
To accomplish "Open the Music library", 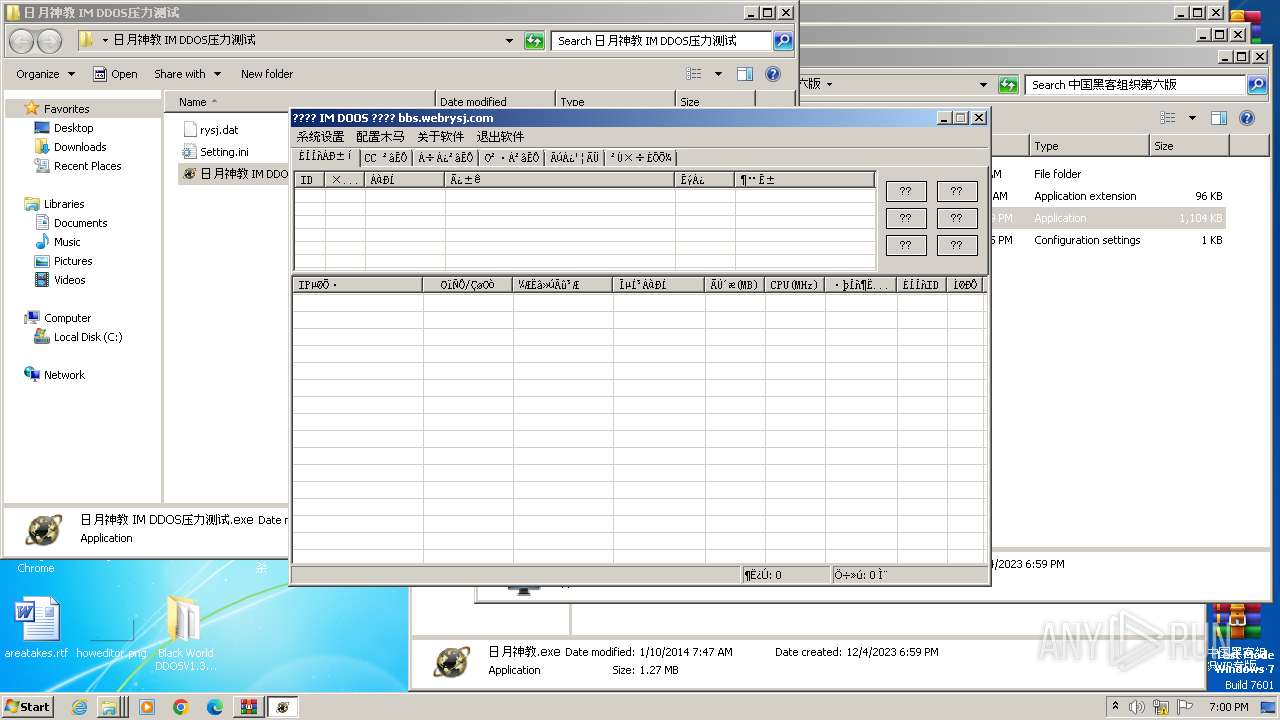I will click(67, 242).
